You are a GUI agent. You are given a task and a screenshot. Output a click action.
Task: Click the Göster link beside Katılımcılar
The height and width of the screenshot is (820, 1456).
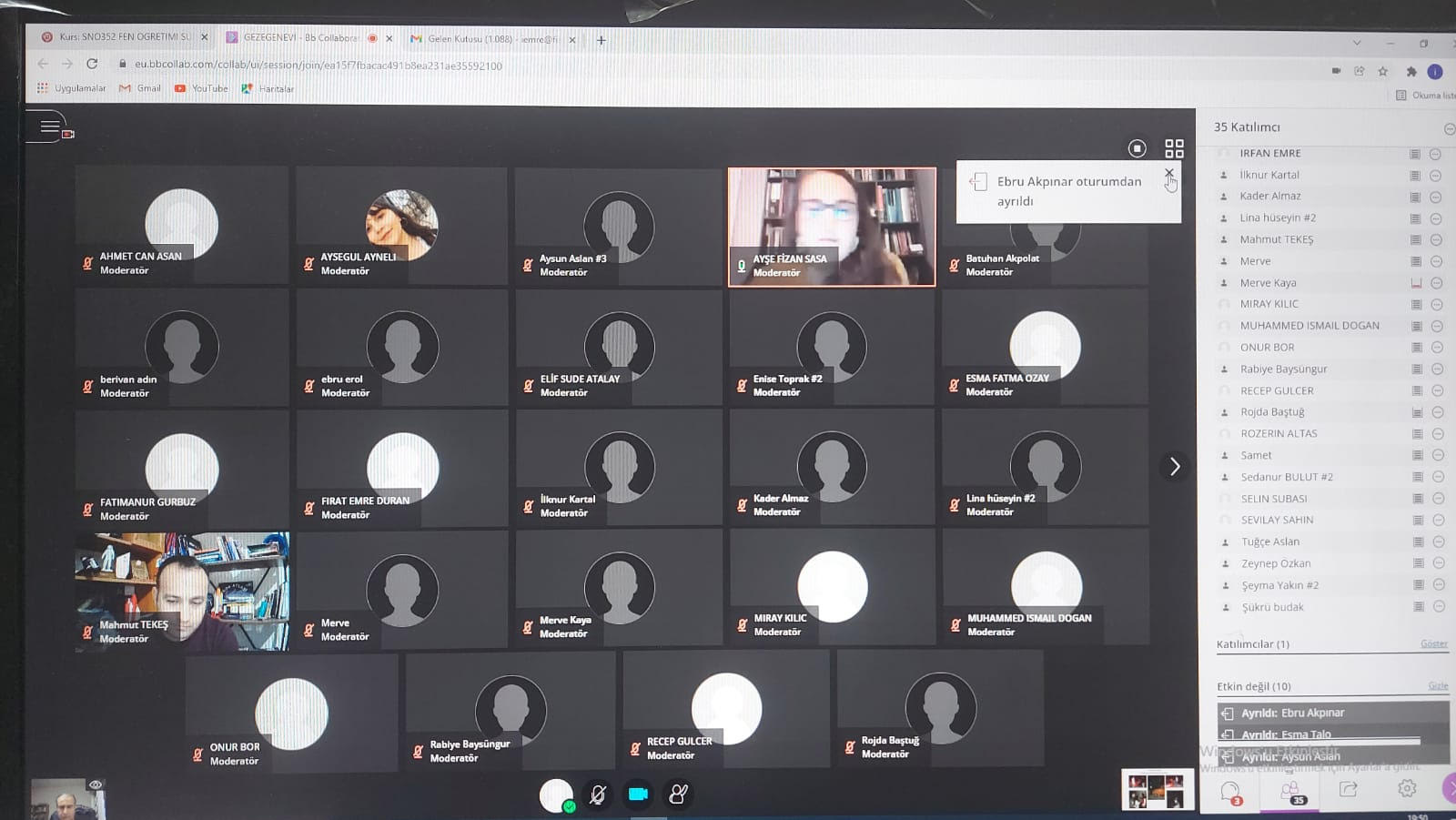coord(1433,643)
